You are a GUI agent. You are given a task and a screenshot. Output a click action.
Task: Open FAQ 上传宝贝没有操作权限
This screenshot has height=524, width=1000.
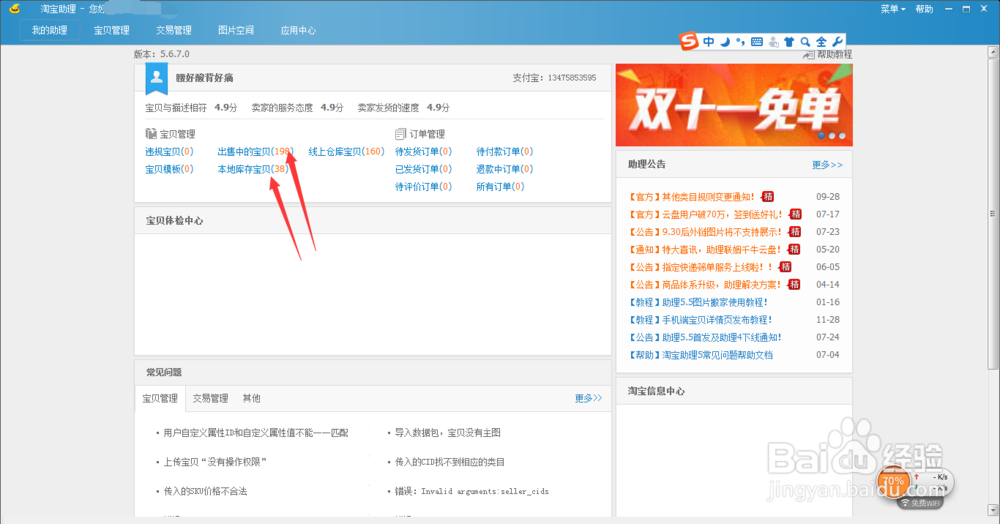(215, 462)
